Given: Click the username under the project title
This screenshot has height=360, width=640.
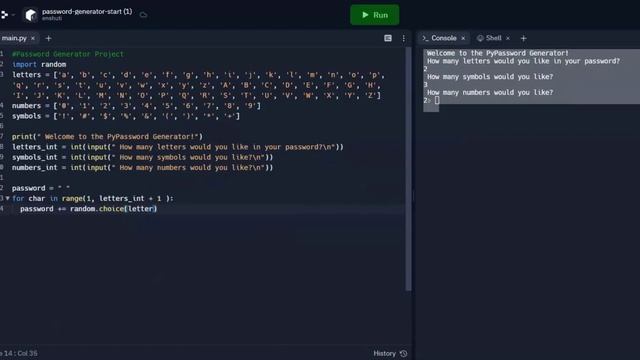Looking at the screenshot, I should (x=52, y=18).
